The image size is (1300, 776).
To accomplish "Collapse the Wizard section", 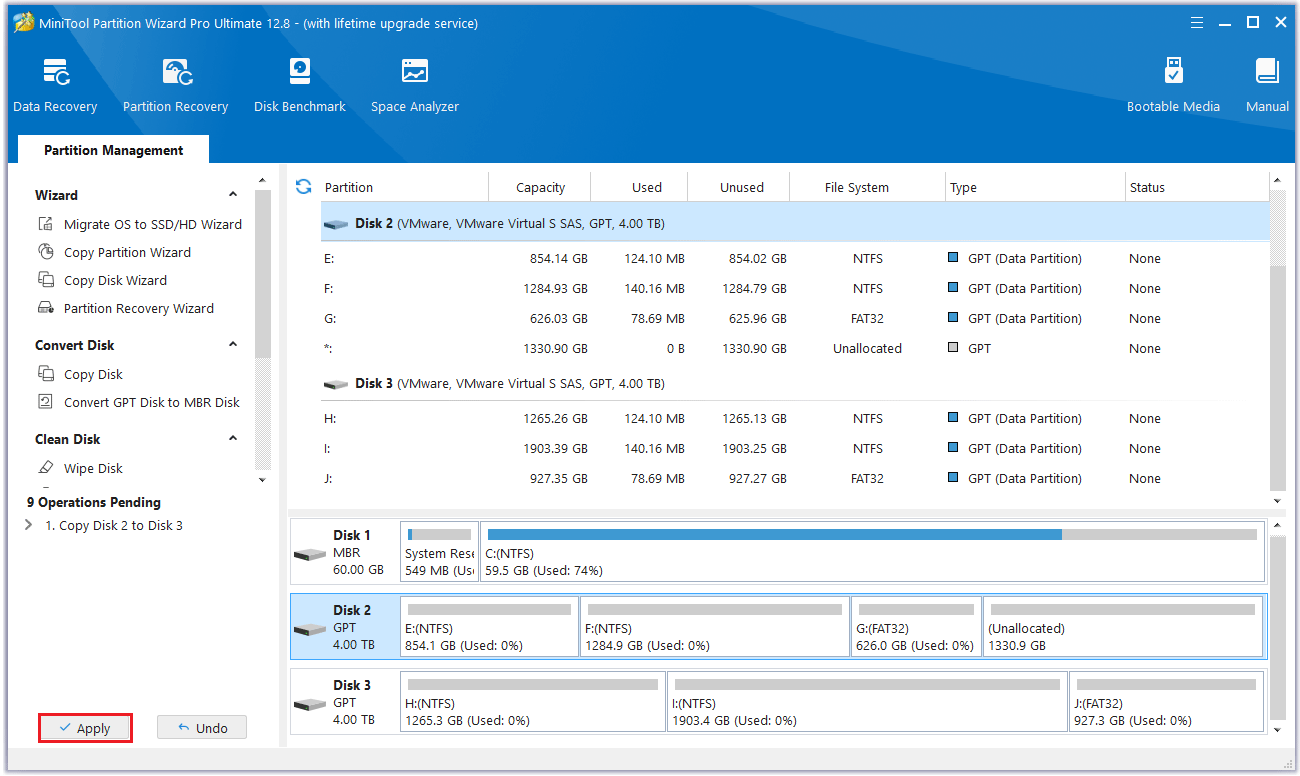I will coord(233,195).
